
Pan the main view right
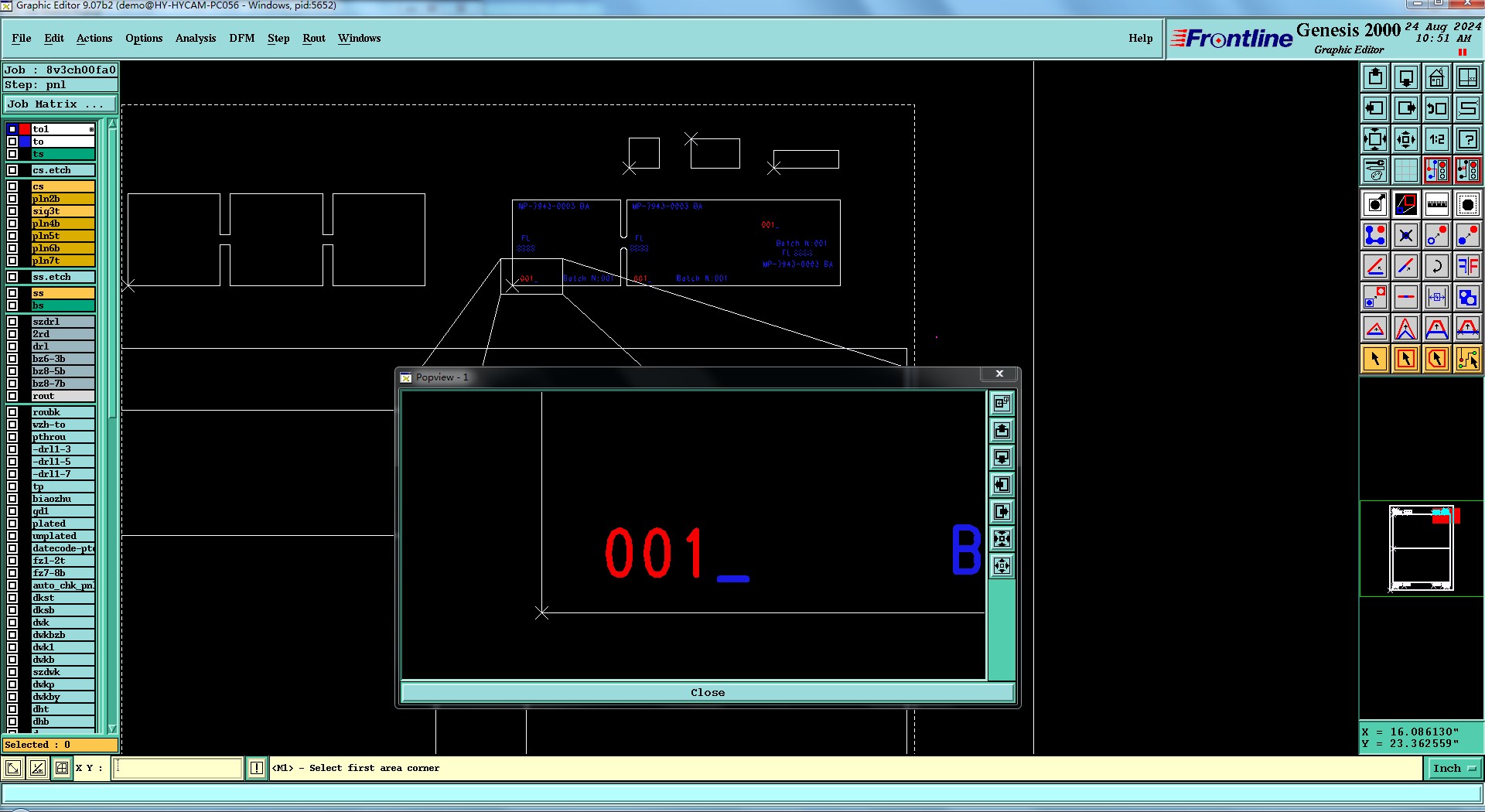[x=1406, y=108]
